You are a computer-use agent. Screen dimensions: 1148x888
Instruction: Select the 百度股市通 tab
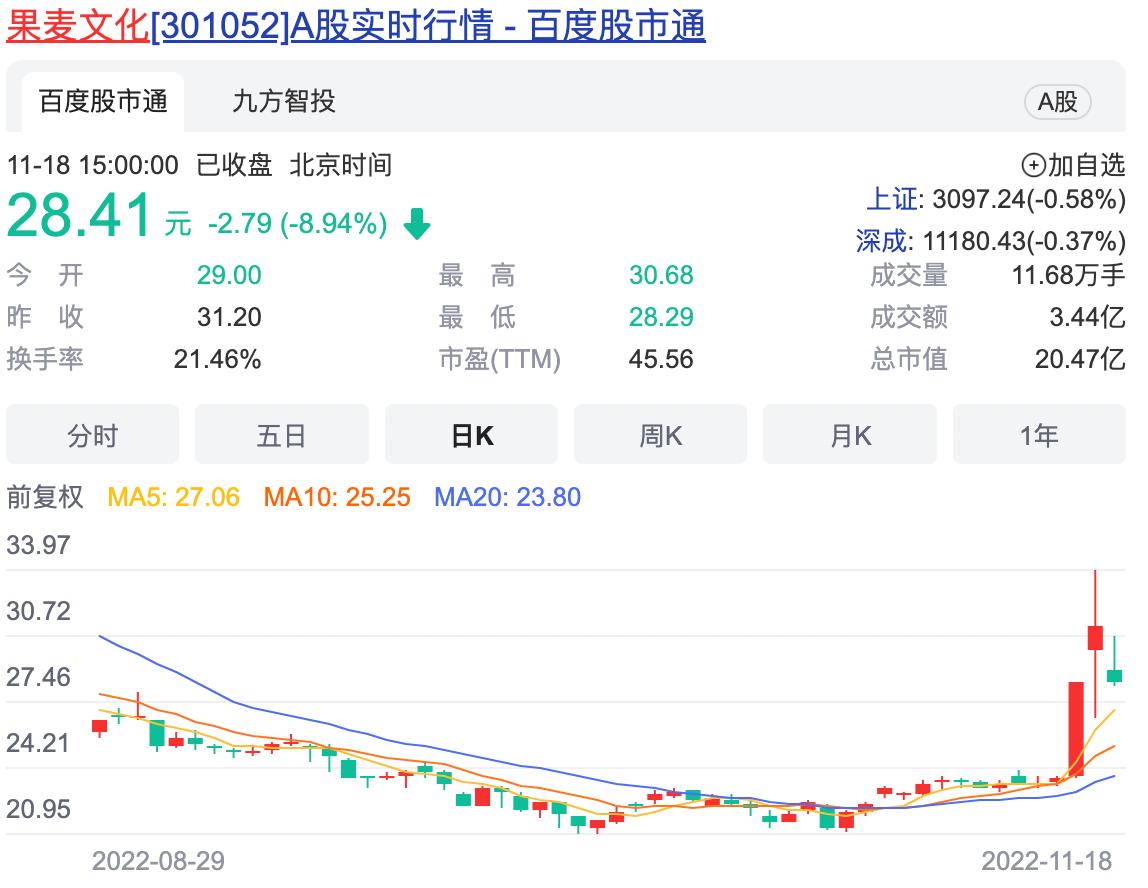tap(104, 101)
